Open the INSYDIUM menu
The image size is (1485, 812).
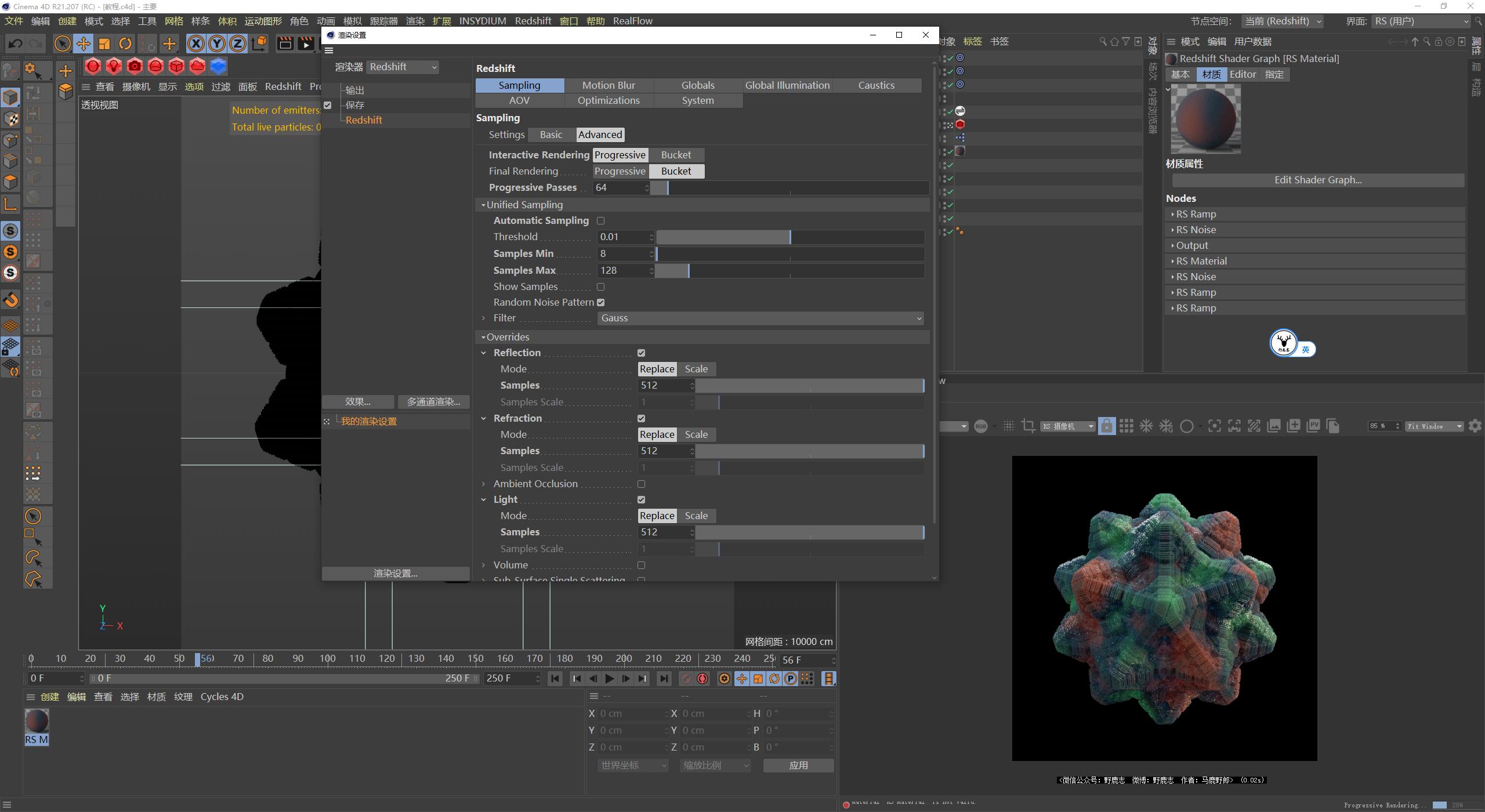[x=483, y=20]
